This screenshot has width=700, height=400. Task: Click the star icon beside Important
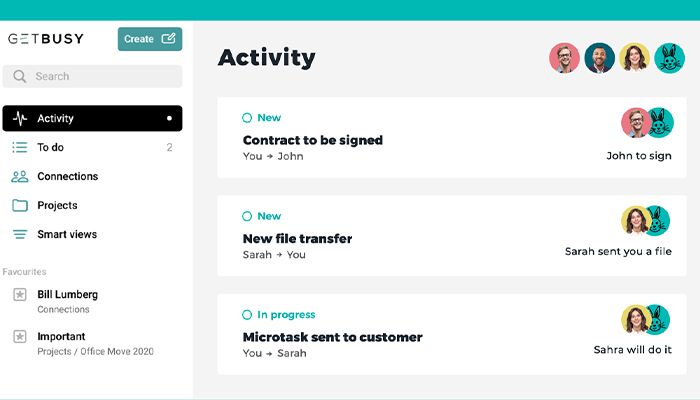coord(19,336)
